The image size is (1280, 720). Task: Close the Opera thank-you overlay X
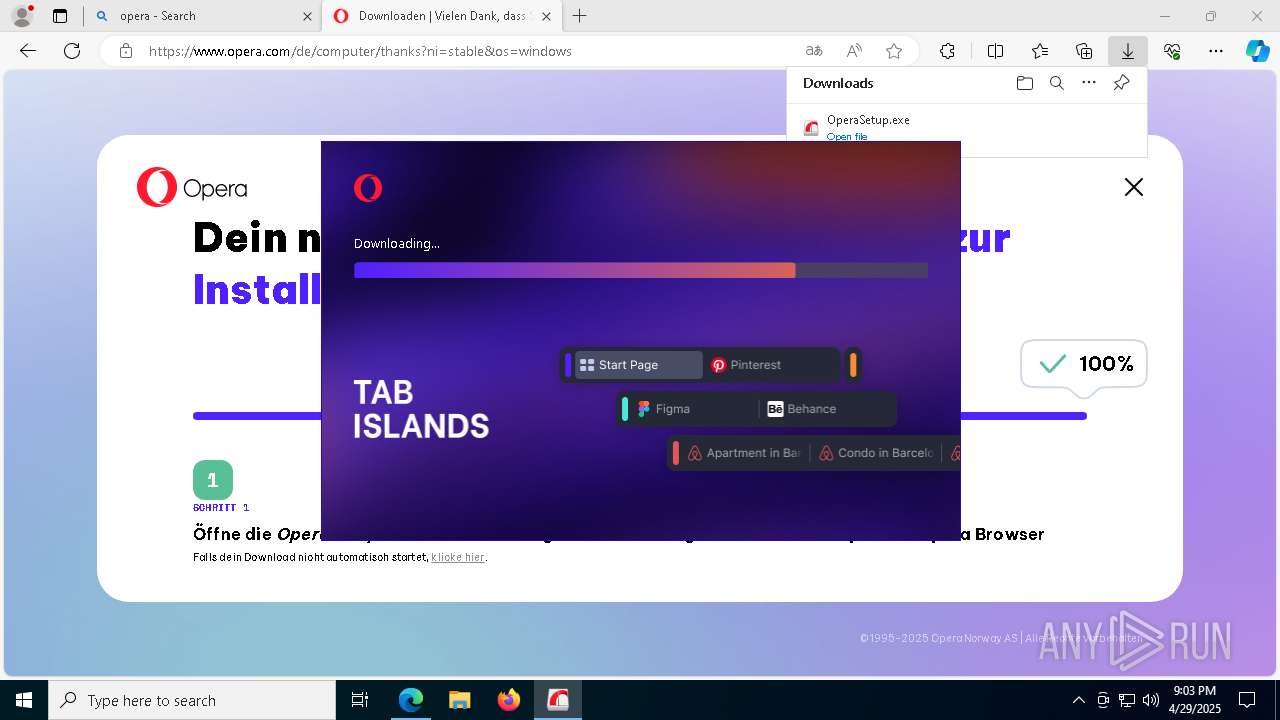click(1133, 187)
